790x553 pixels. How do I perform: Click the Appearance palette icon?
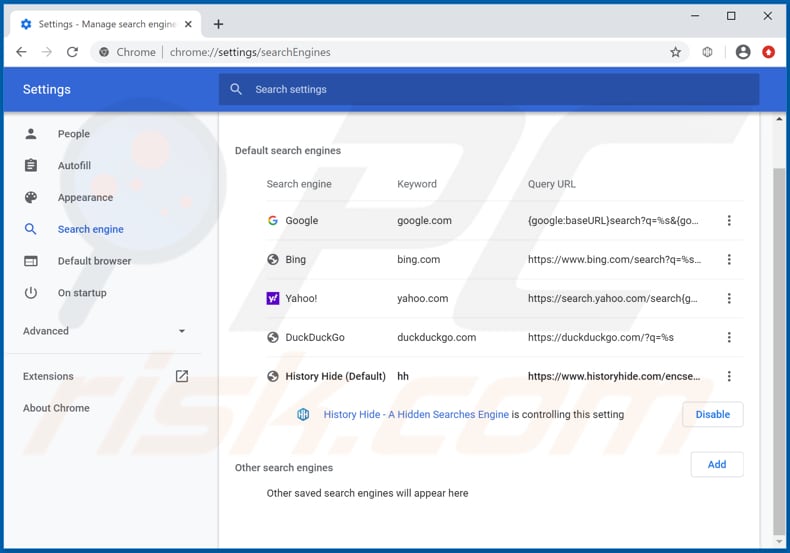pos(31,197)
